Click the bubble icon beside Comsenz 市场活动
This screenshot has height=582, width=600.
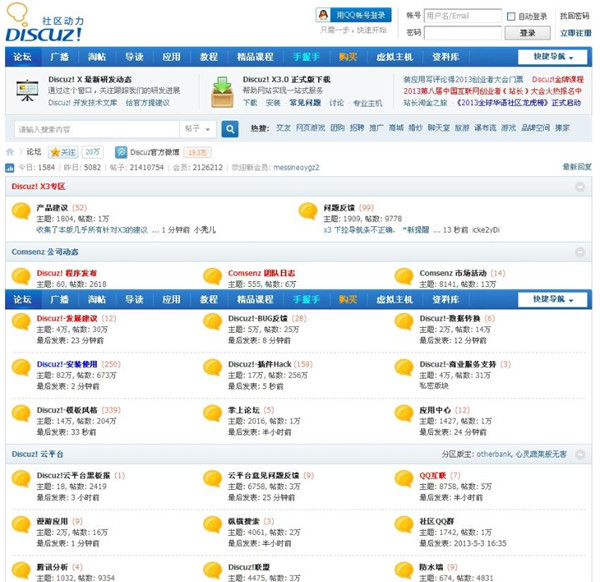pos(404,276)
